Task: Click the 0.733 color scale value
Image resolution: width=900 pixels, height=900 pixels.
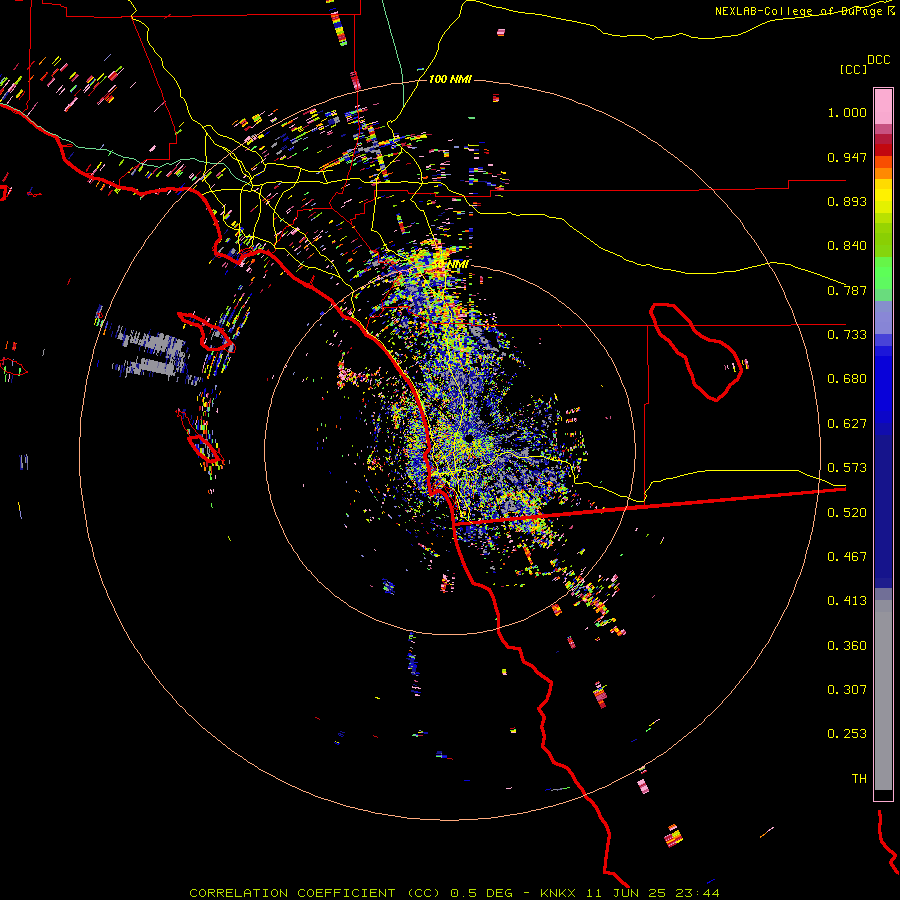Action: point(847,335)
